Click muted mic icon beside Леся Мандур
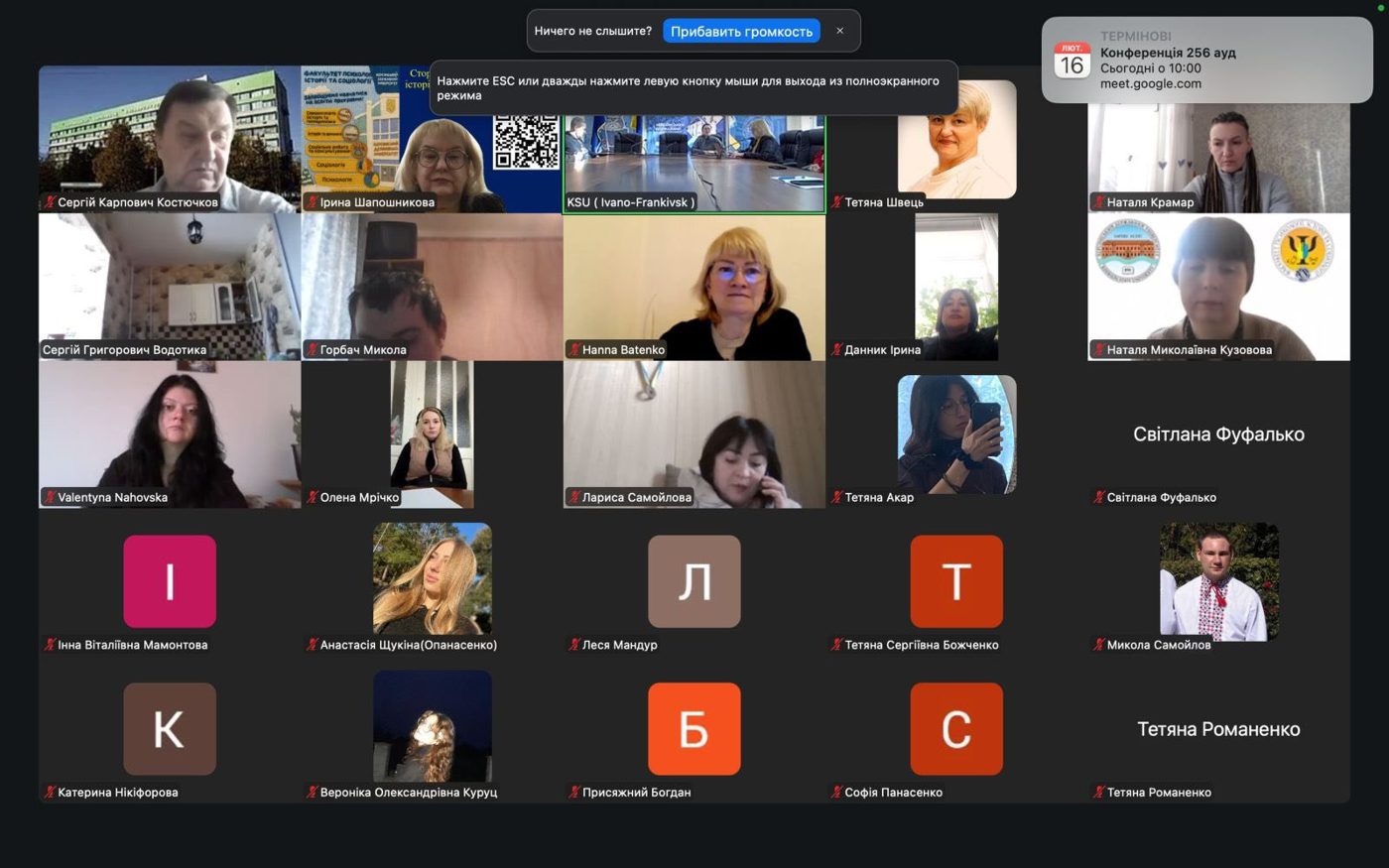 pos(573,645)
